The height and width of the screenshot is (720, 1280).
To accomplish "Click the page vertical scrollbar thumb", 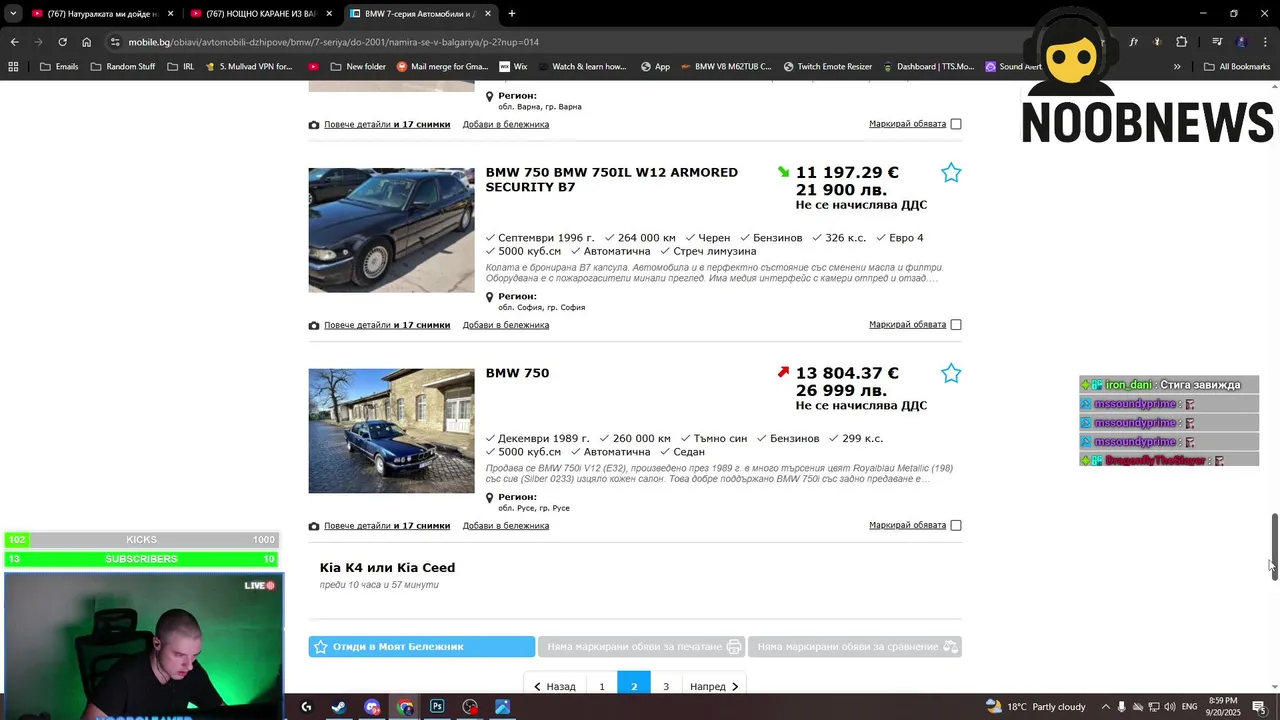I will 1274,545.
